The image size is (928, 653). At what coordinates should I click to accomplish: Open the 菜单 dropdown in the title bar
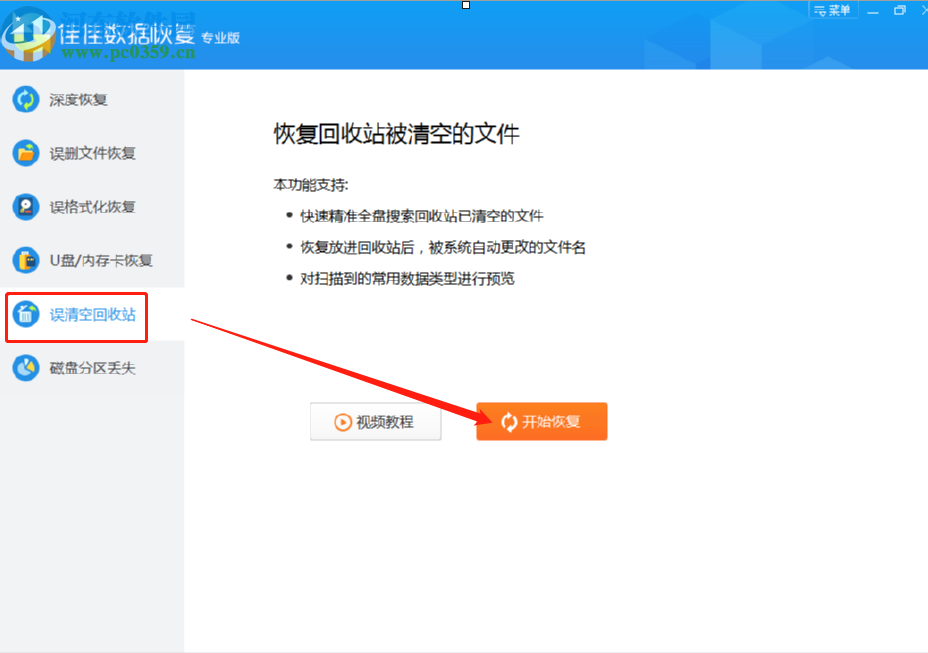pyautogui.click(x=833, y=10)
